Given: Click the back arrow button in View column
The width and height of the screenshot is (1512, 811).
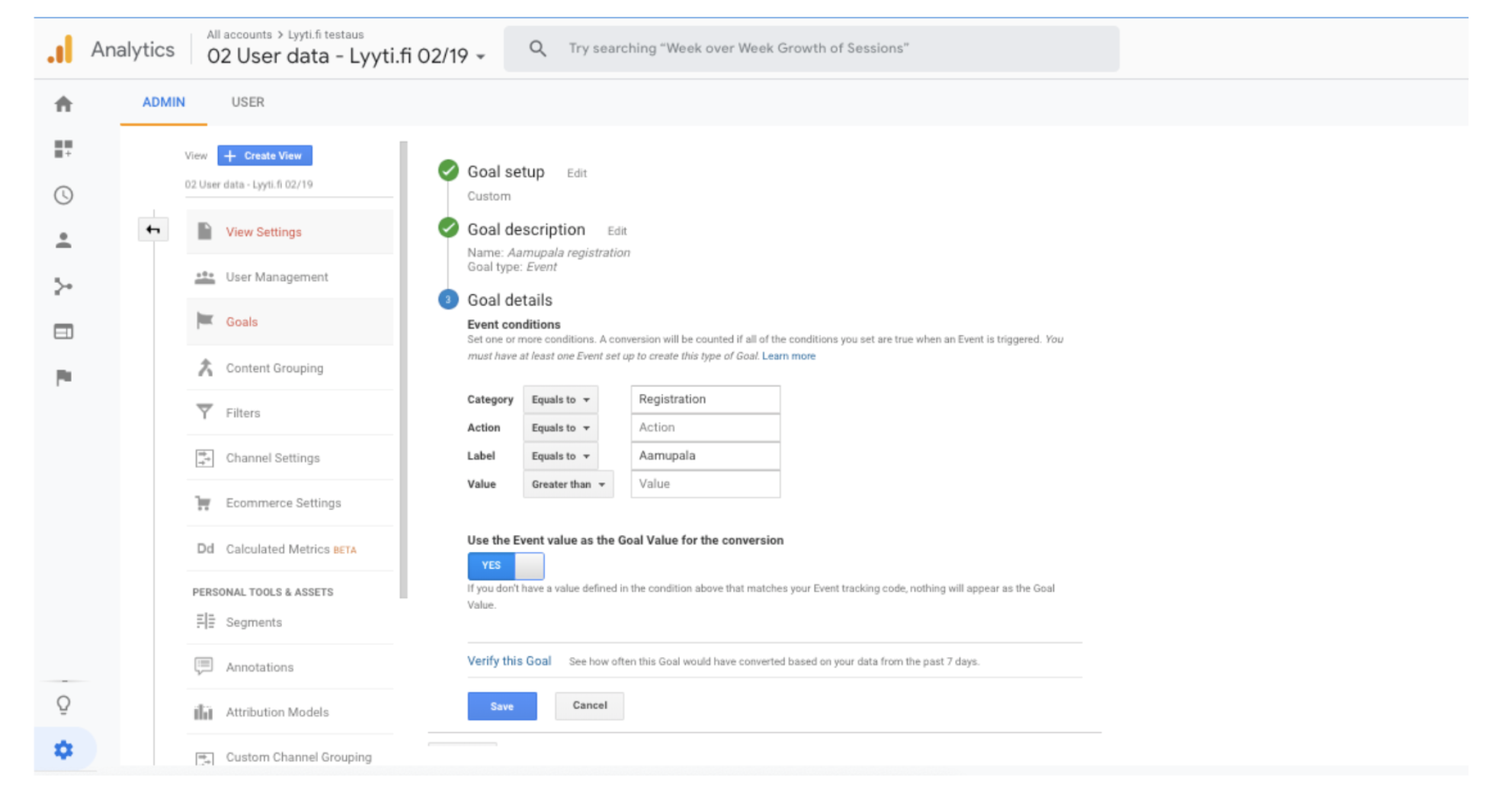Looking at the screenshot, I should click(x=153, y=229).
